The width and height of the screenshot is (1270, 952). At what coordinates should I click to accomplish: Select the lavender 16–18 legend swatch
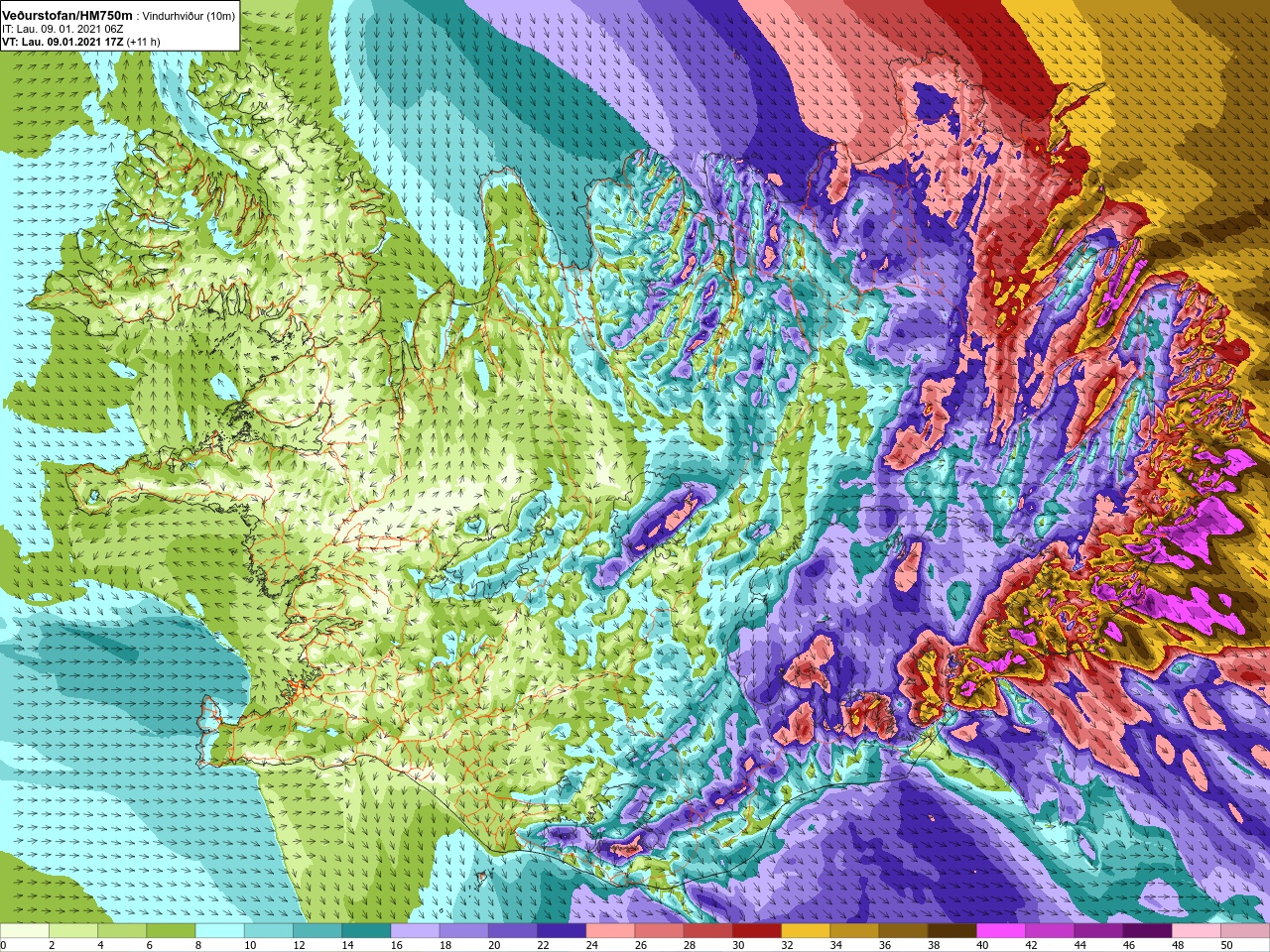click(x=415, y=929)
